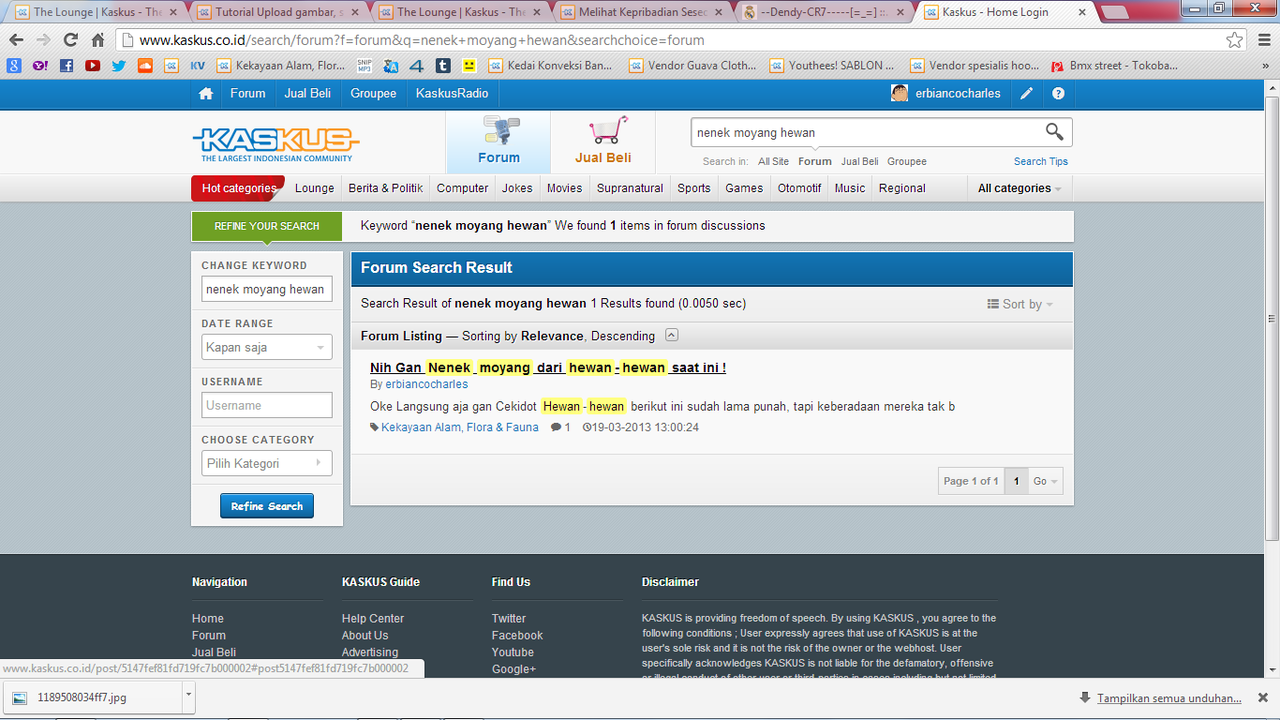Open the help question mark icon
The height and width of the screenshot is (720, 1280).
pos(1058,93)
